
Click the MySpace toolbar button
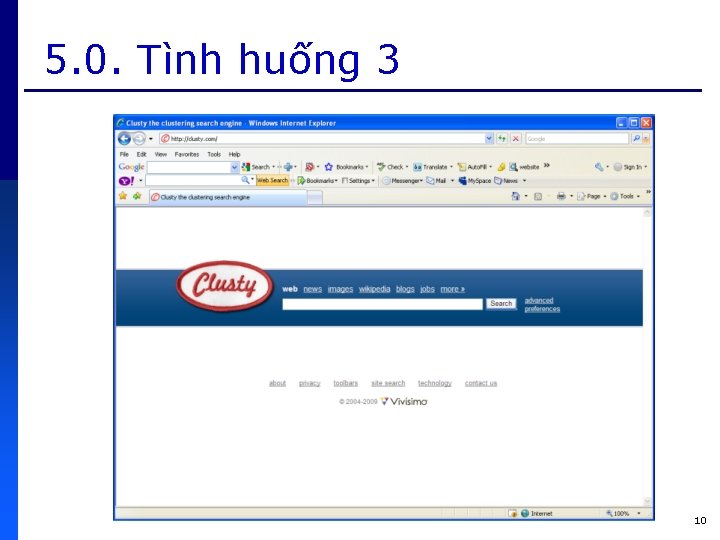(475, 181)
